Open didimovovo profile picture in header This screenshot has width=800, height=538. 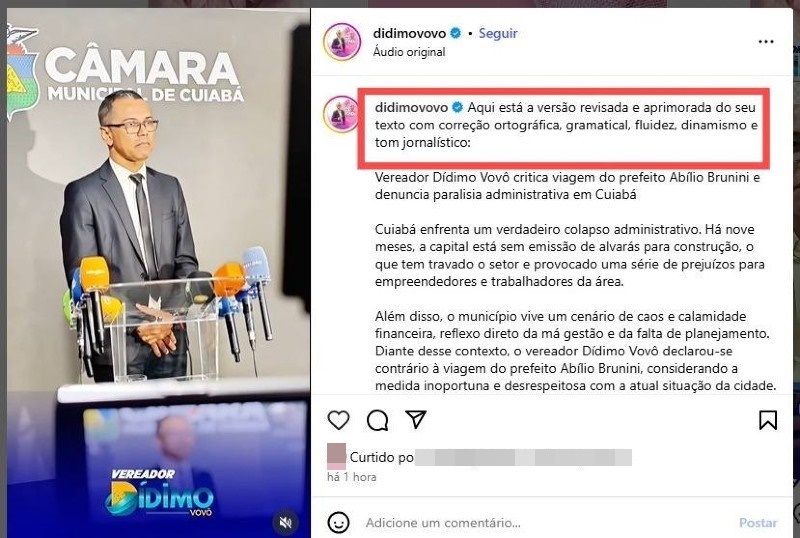342,41
